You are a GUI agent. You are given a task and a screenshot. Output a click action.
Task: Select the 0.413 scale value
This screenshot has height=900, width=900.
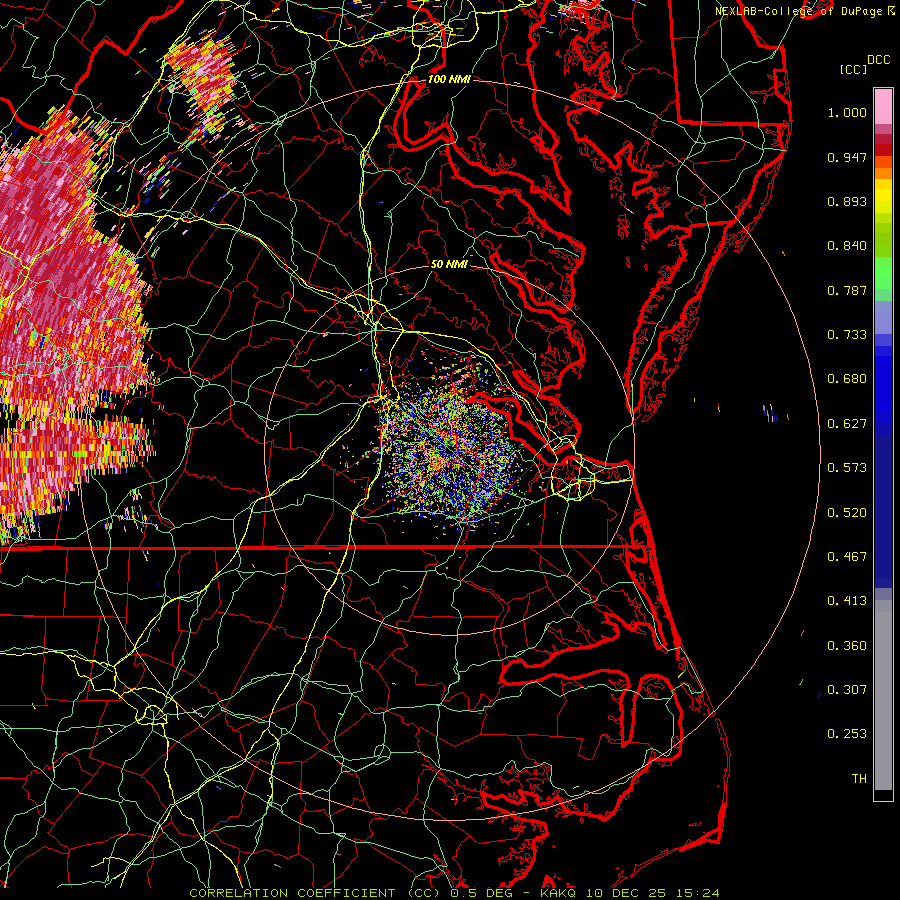[847, 601]
